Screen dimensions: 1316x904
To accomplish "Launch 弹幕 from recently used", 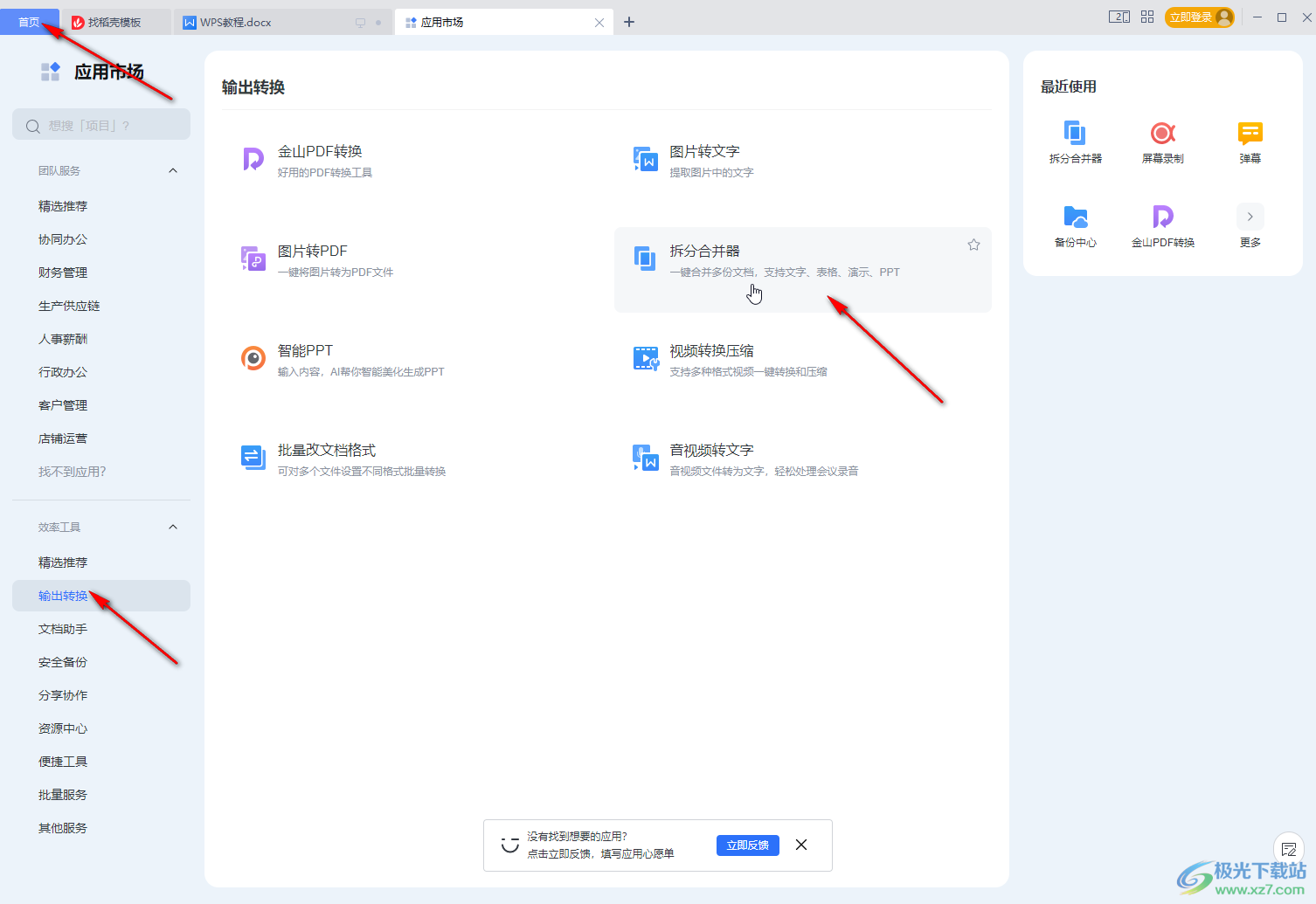I will (x=1250, y=141).
